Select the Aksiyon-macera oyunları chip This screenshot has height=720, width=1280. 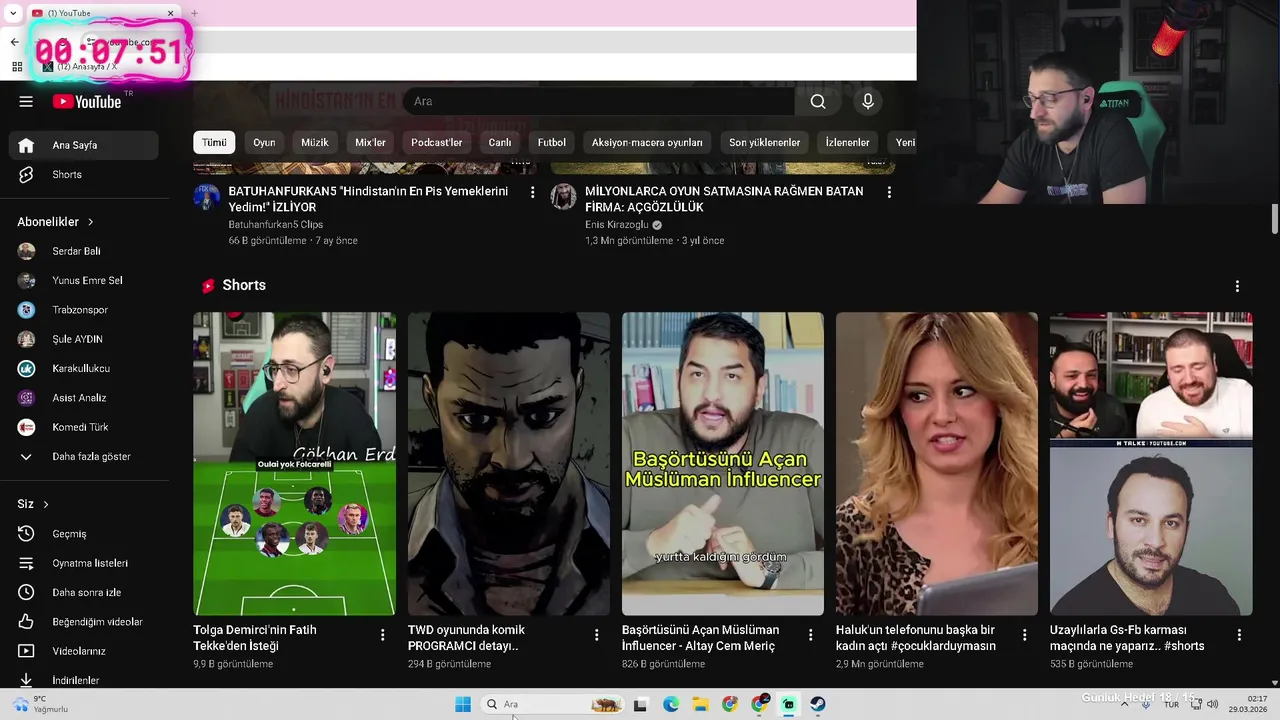[647, 142]
